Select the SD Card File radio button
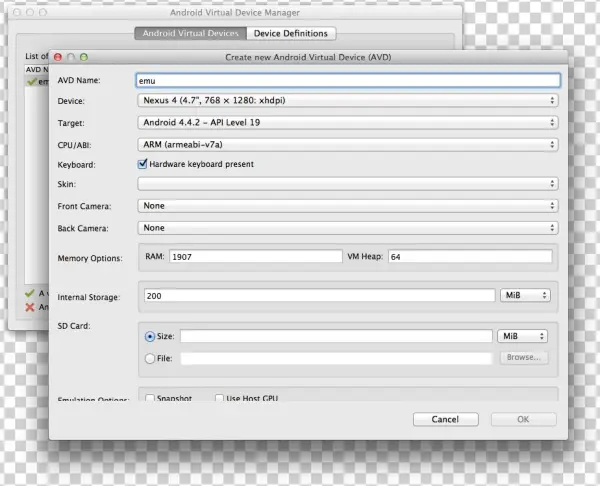Viewport: 600px width, 486px height. click(151, 357)
